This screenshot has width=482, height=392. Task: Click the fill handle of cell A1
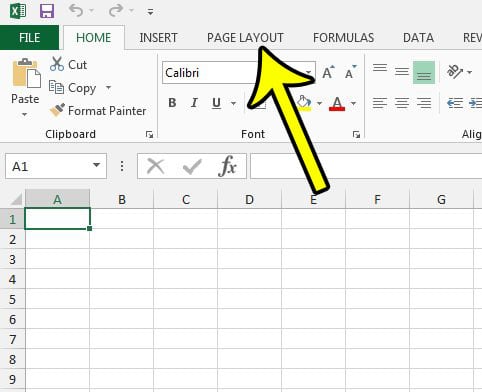pos(89,228)
